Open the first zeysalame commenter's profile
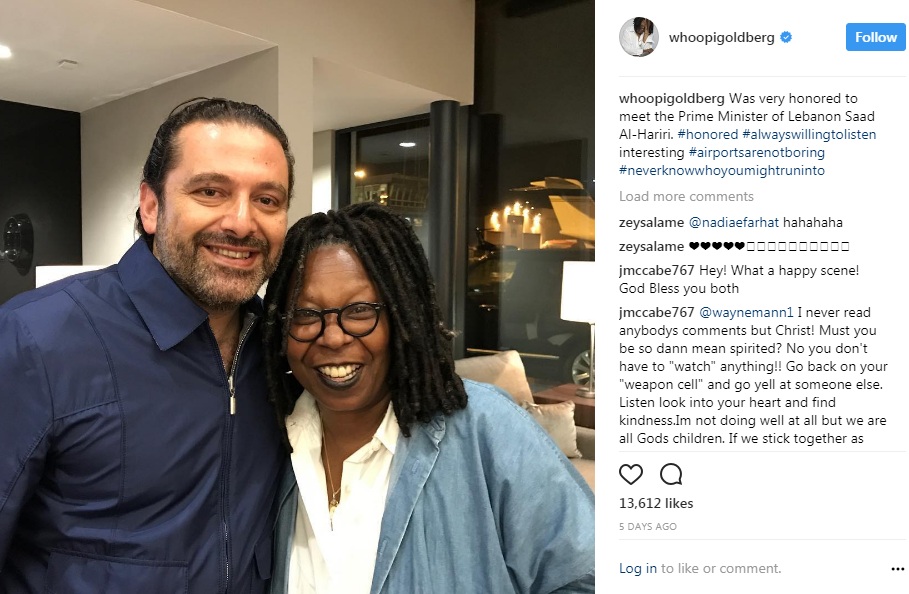The image size is (909, 594). tap(652, 223)
